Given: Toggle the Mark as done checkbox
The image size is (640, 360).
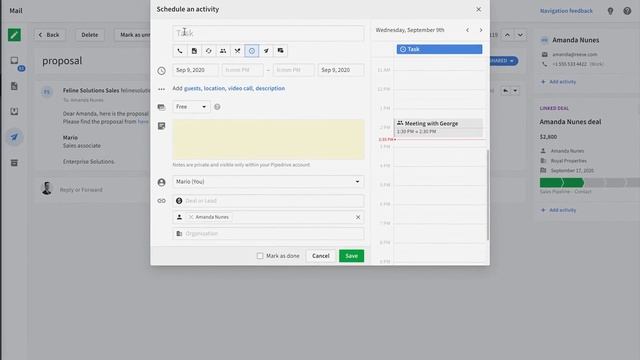Looking at the screenshot, I should [x=260, y=256].
